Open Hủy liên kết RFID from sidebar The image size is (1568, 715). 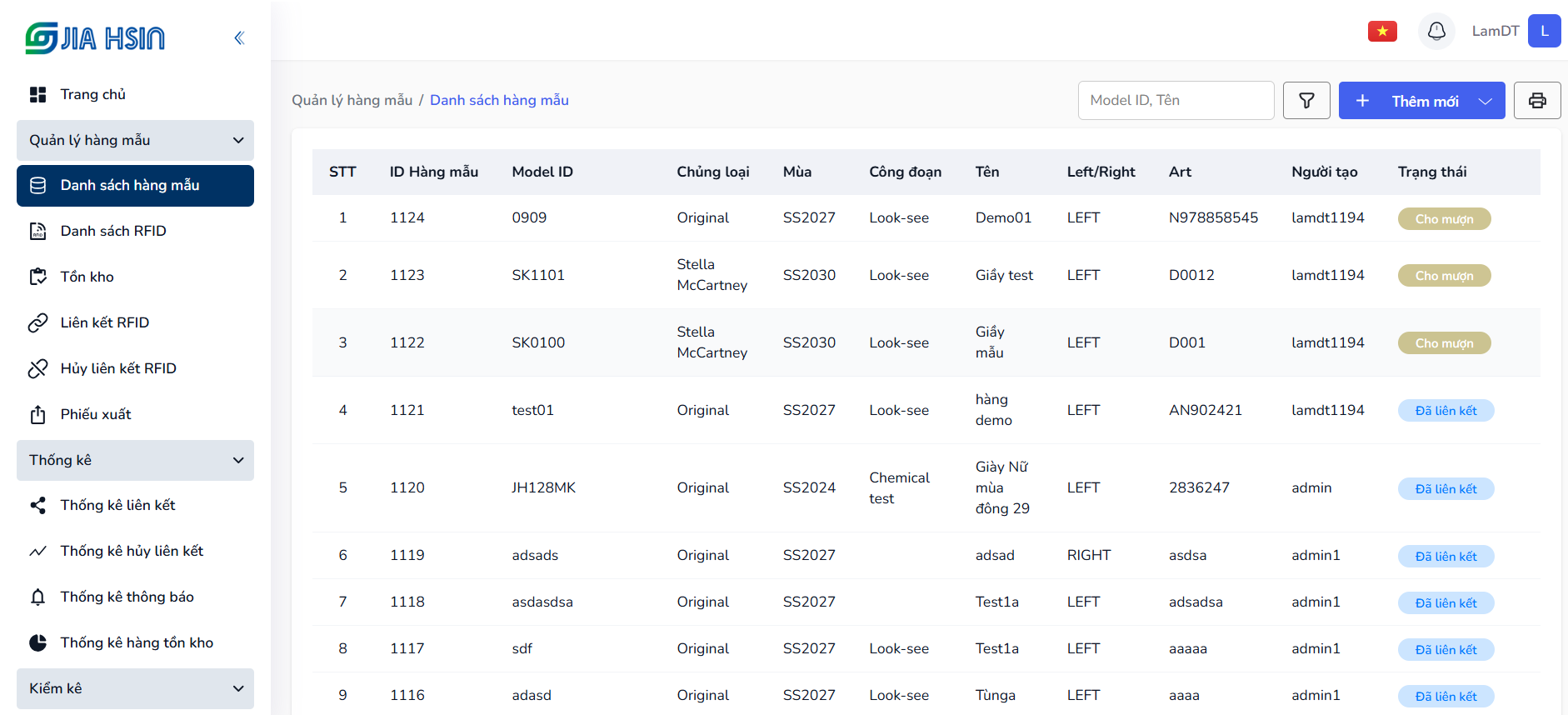[x=117, y=368]
